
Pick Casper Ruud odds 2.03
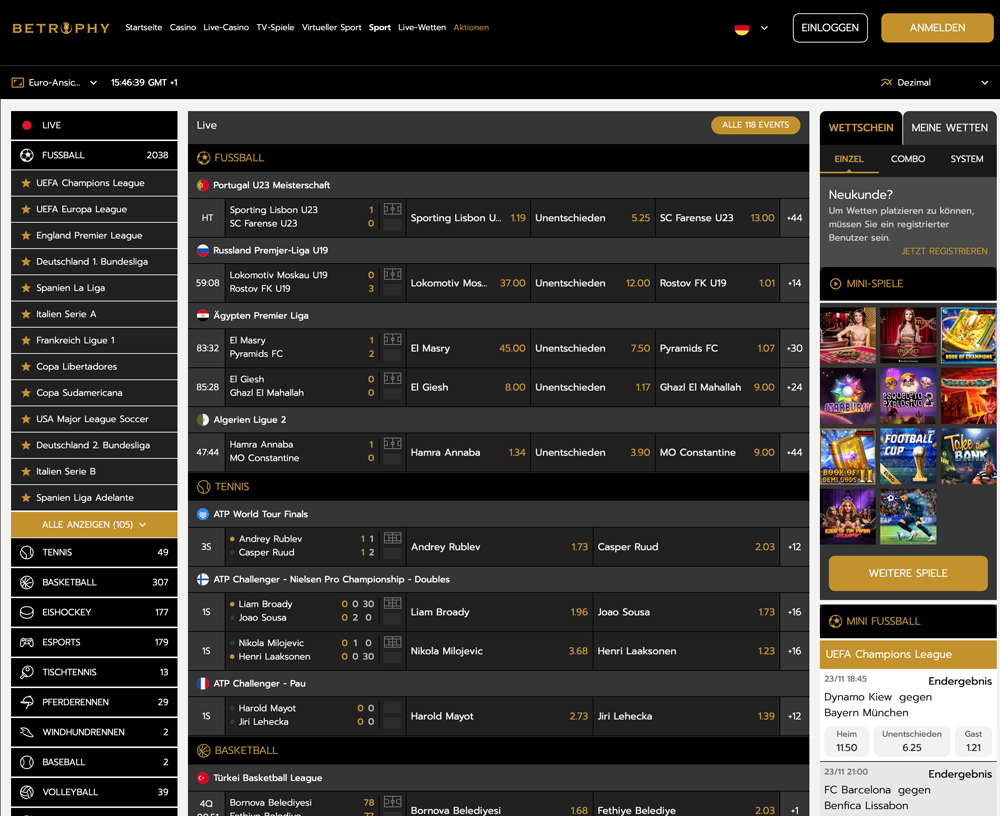[686, 547]
